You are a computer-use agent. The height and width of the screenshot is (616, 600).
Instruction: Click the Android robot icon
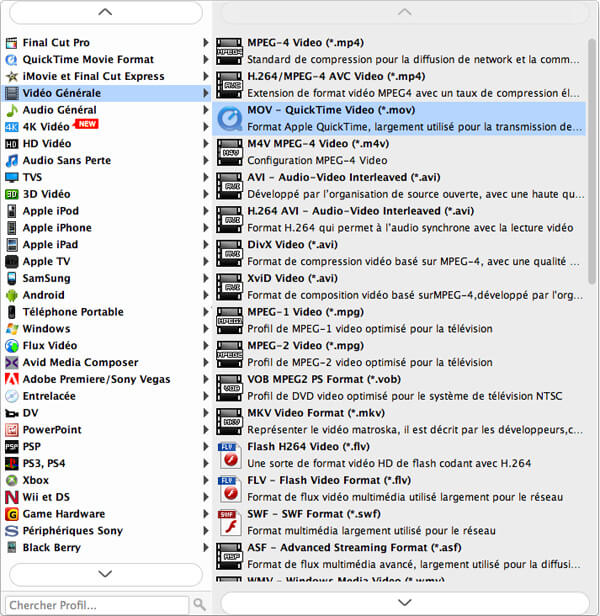[12, 296]
